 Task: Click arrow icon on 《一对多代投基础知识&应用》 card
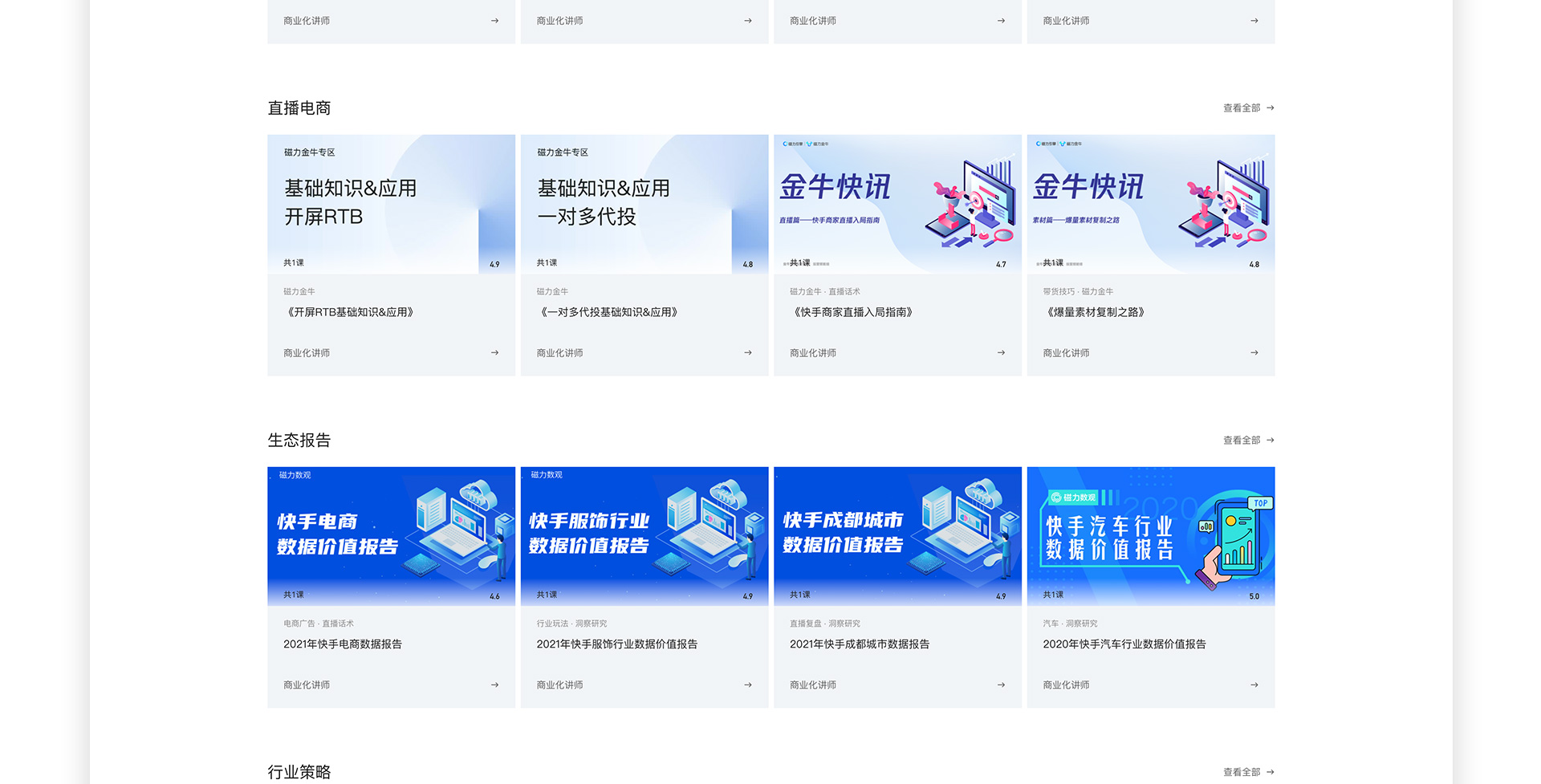tap(747, 353)
